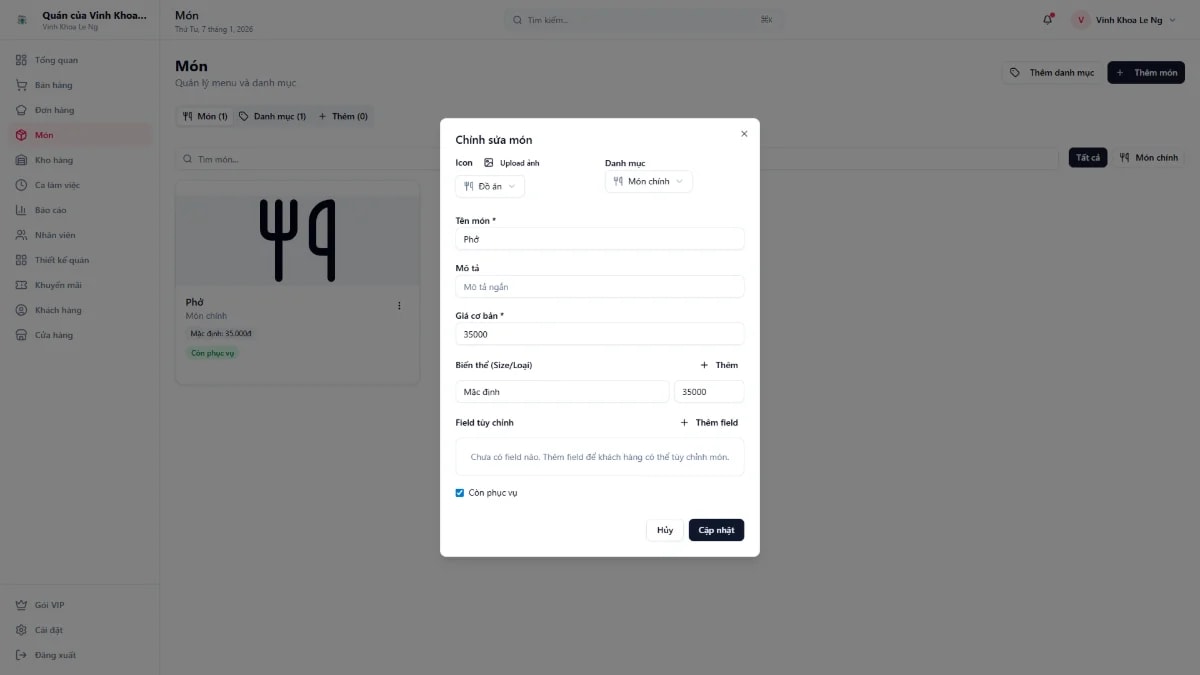This screenshot has width=1200, height=675.
Task: Click the Cập nhật button
Action: pyautogui.click(x=716, y=530)
